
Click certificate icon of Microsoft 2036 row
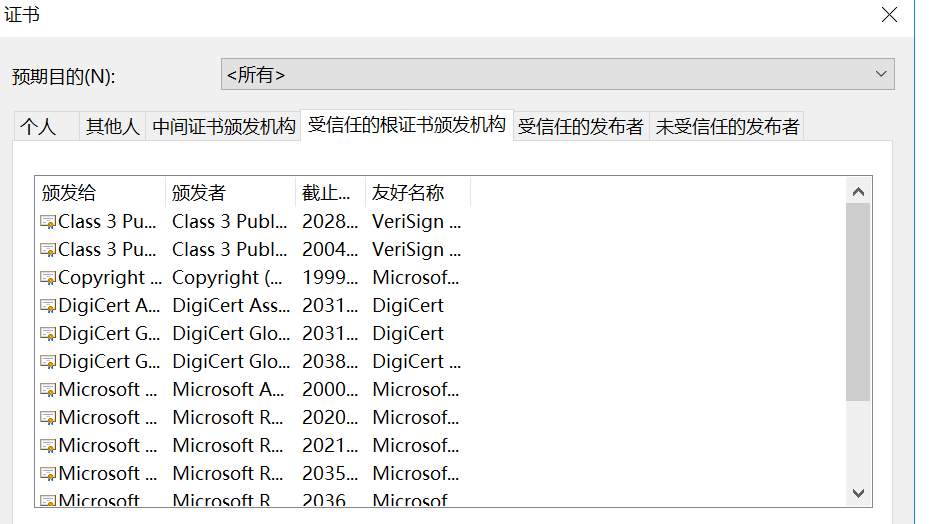[48, 500]
